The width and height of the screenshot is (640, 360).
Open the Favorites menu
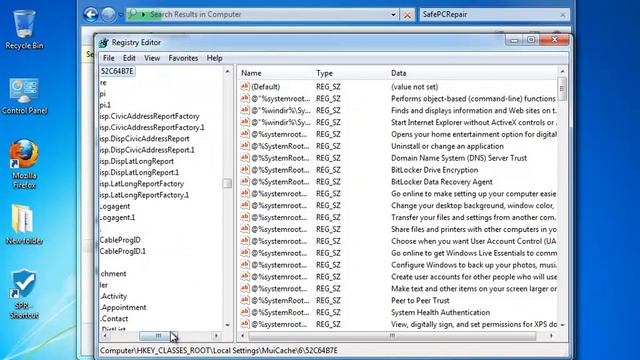point(183,58)
